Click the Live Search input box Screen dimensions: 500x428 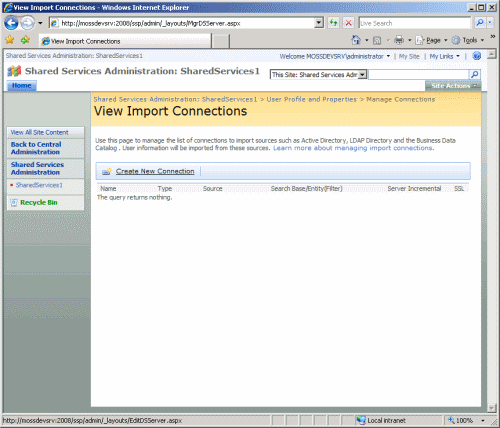click(x=415, y=23)
